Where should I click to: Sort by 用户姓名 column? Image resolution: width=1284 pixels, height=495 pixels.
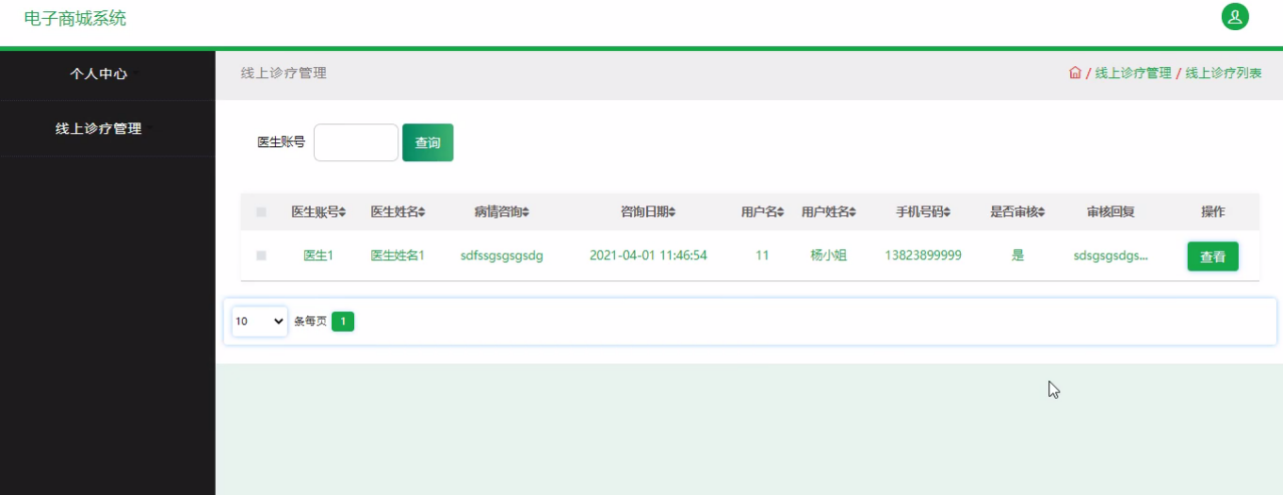pos(829,212)
